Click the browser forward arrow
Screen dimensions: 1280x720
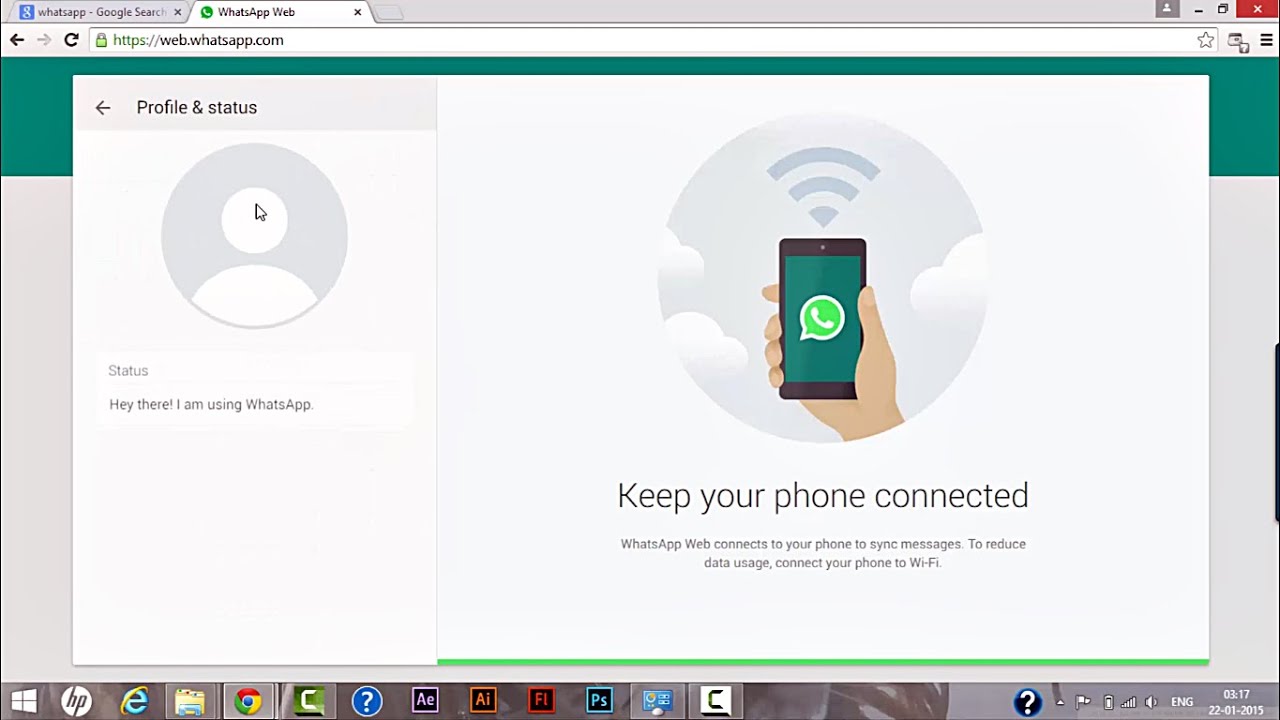point(44,40)
